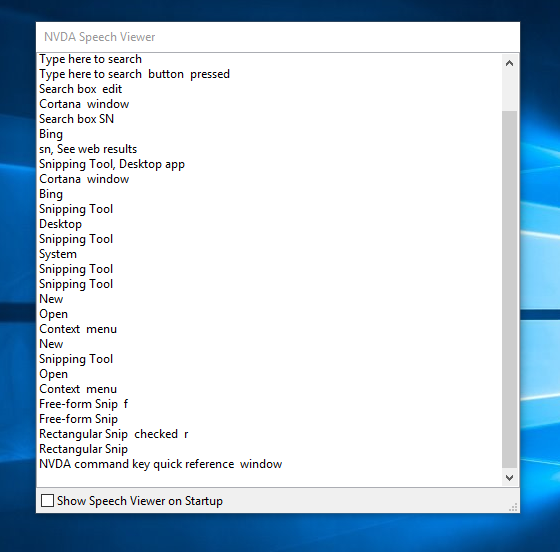The image size is (560, 552).
Task: Click the empty line below the last log entry
Action: (x=269, y=479)
